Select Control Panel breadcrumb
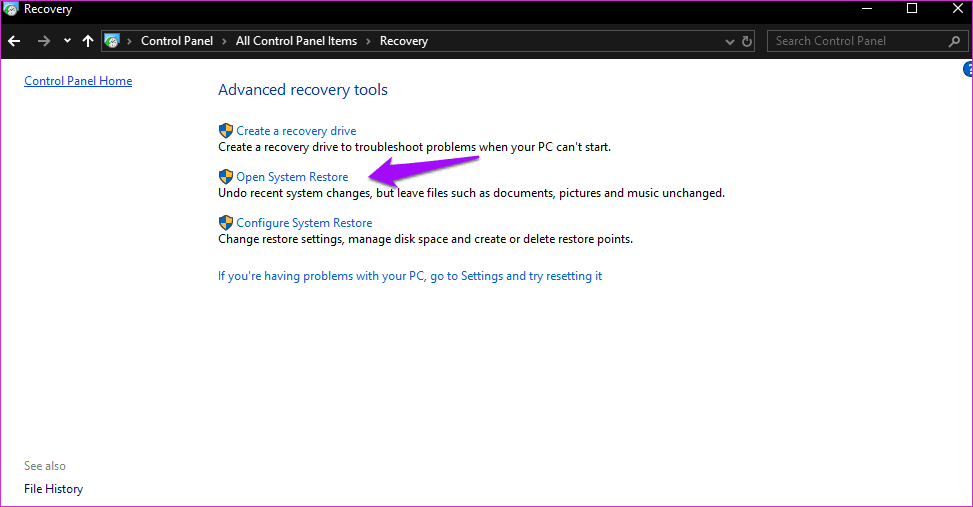 coord(177,41)
